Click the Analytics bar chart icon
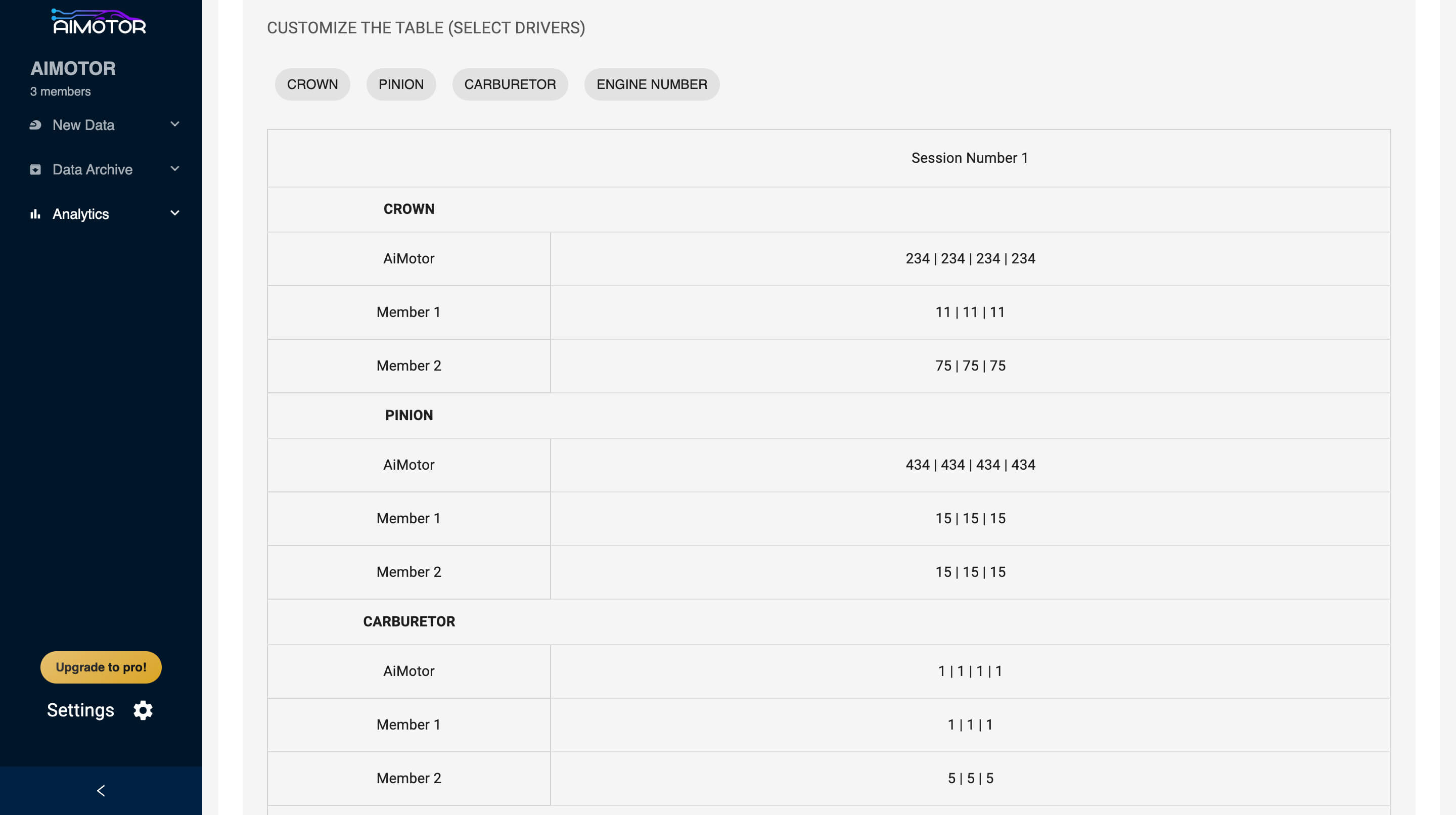 35,214
